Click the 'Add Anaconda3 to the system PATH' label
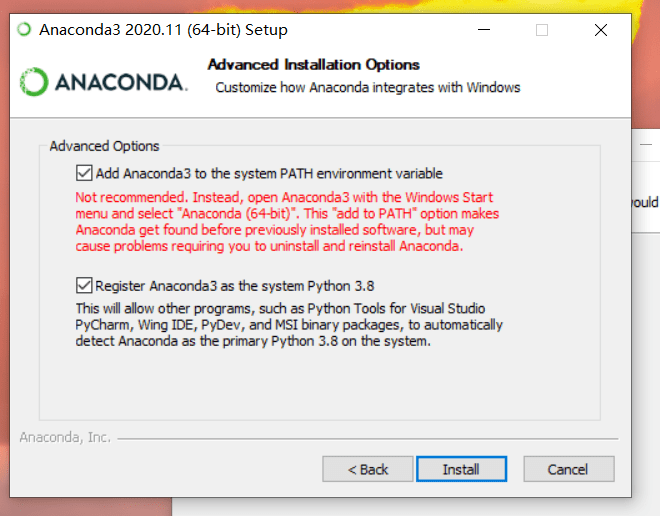 tap(269, 173)
